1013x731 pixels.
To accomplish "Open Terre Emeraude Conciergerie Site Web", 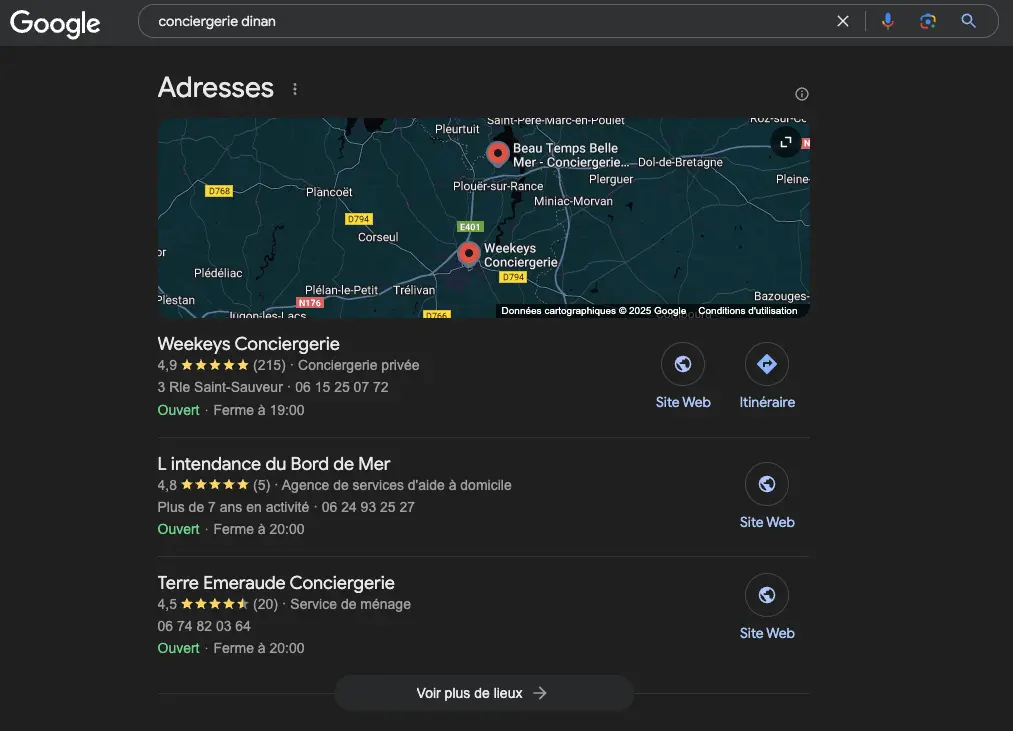I will coord(767,595).
